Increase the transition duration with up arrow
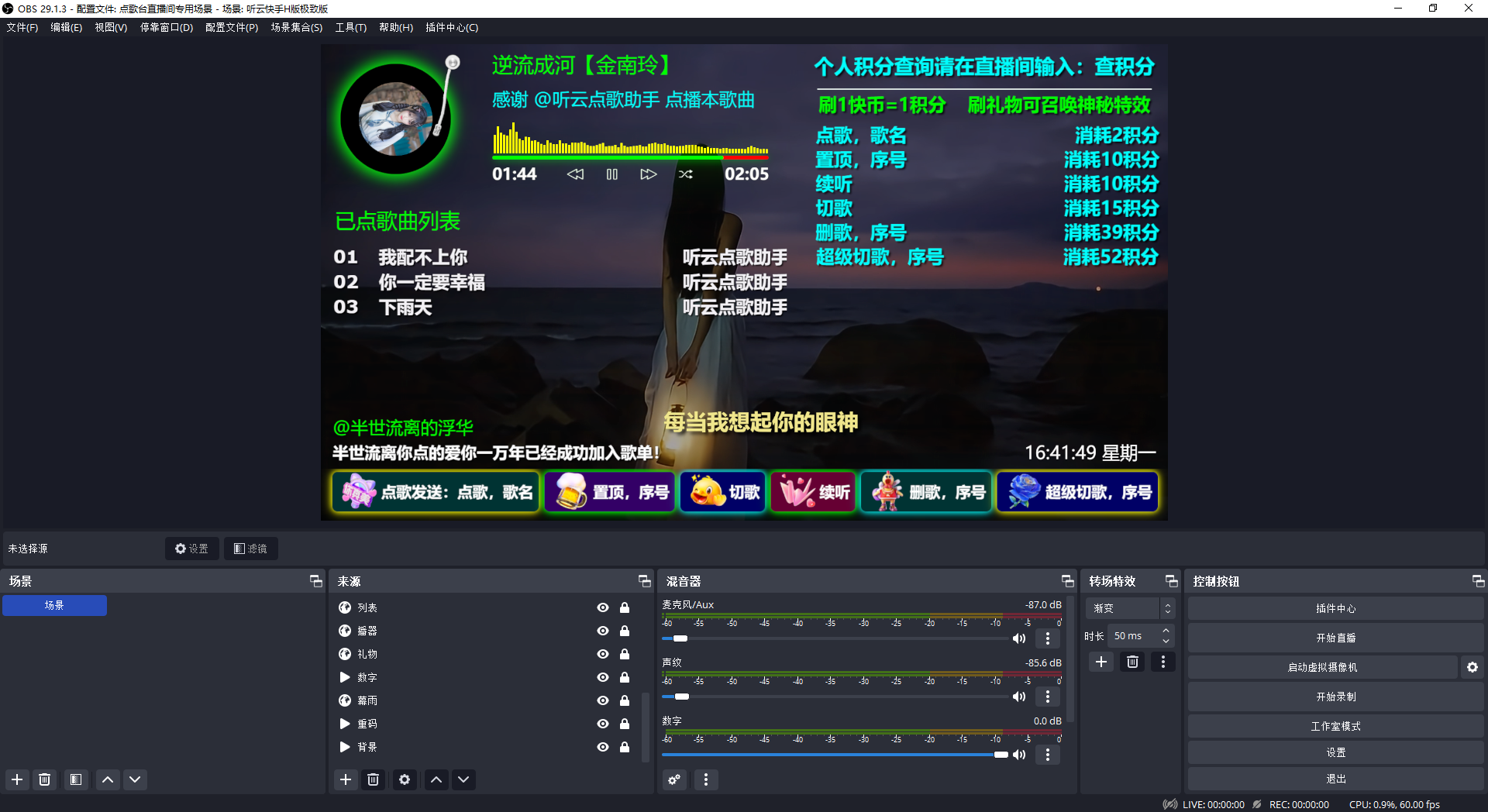 click(x=1166, y=631)
